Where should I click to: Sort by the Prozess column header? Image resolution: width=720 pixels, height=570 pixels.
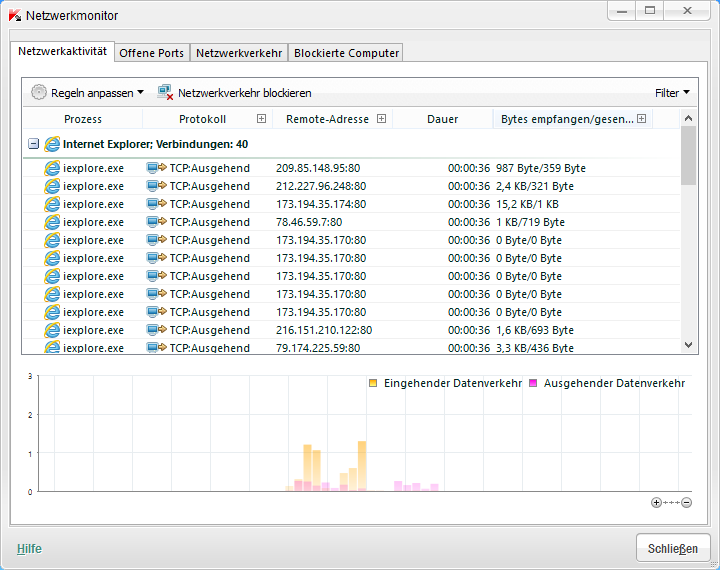pyautogui.click(x=83, y=119)
